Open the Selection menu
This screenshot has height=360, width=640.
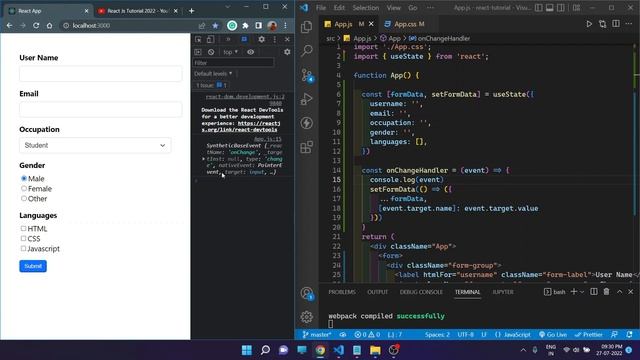(x=366, y=8)
